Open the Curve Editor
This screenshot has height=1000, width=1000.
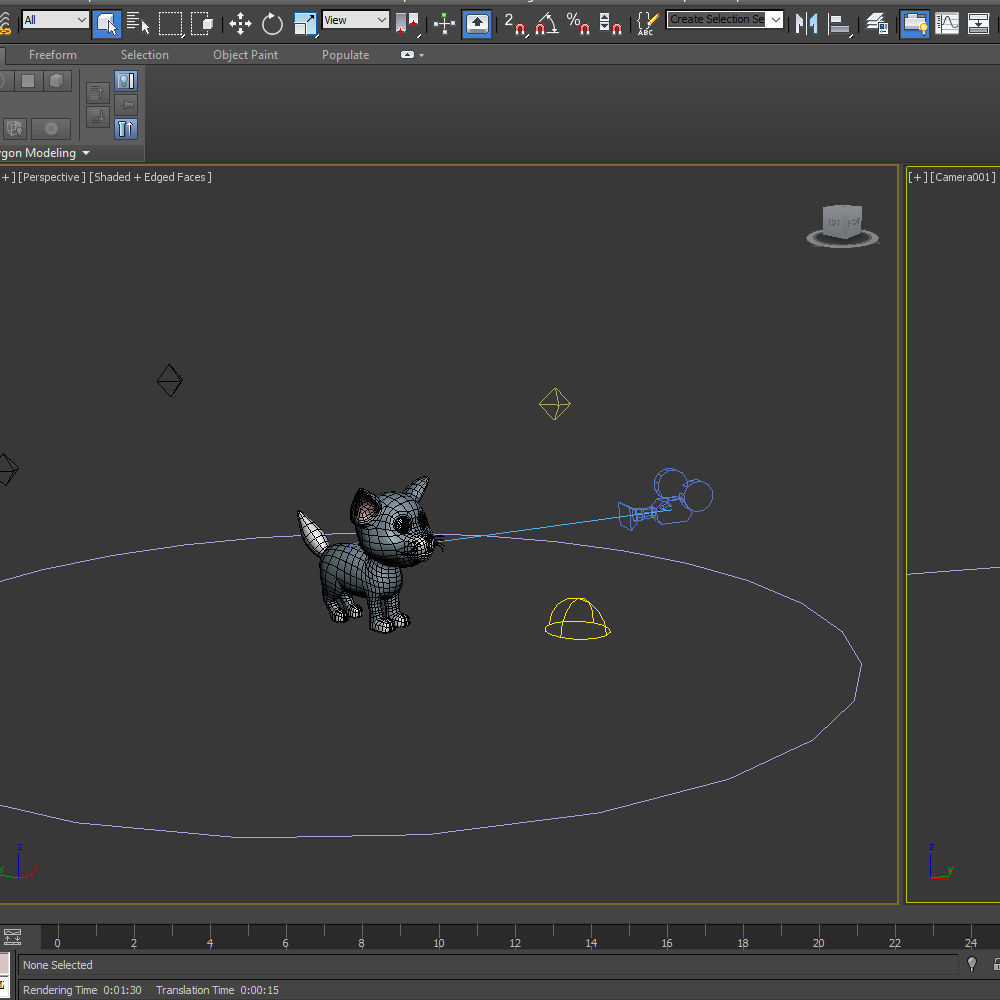[x=947, y=24]
